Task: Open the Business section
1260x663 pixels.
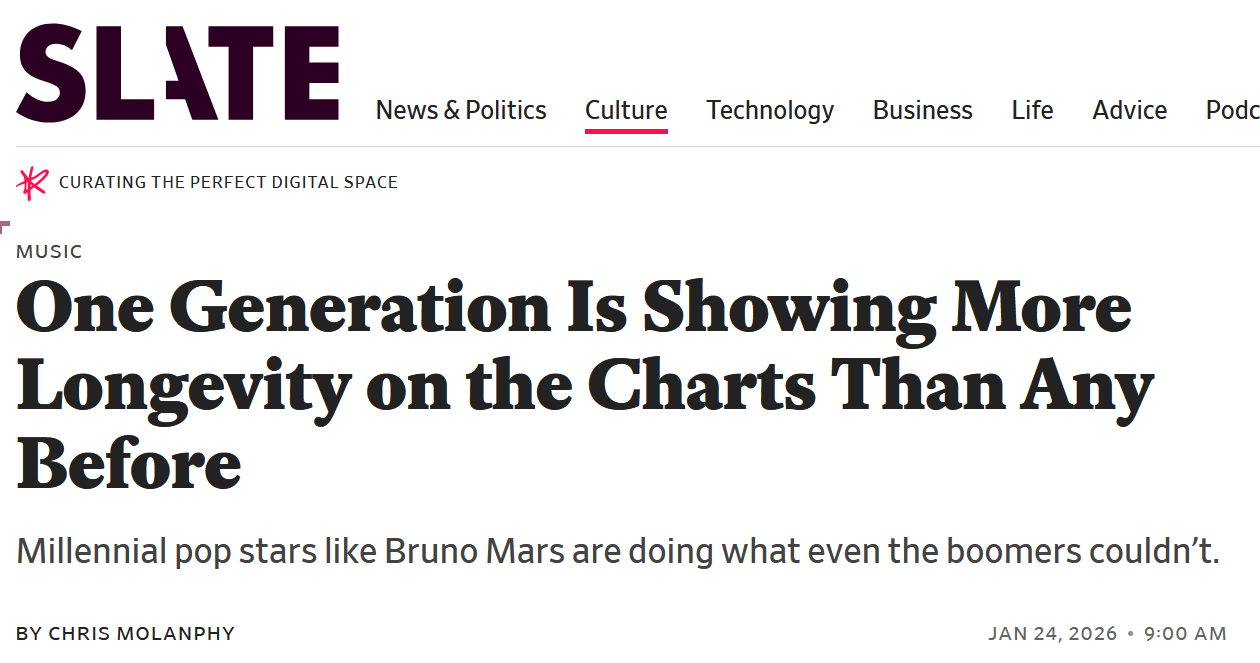Action: click(x=922, y=110)
